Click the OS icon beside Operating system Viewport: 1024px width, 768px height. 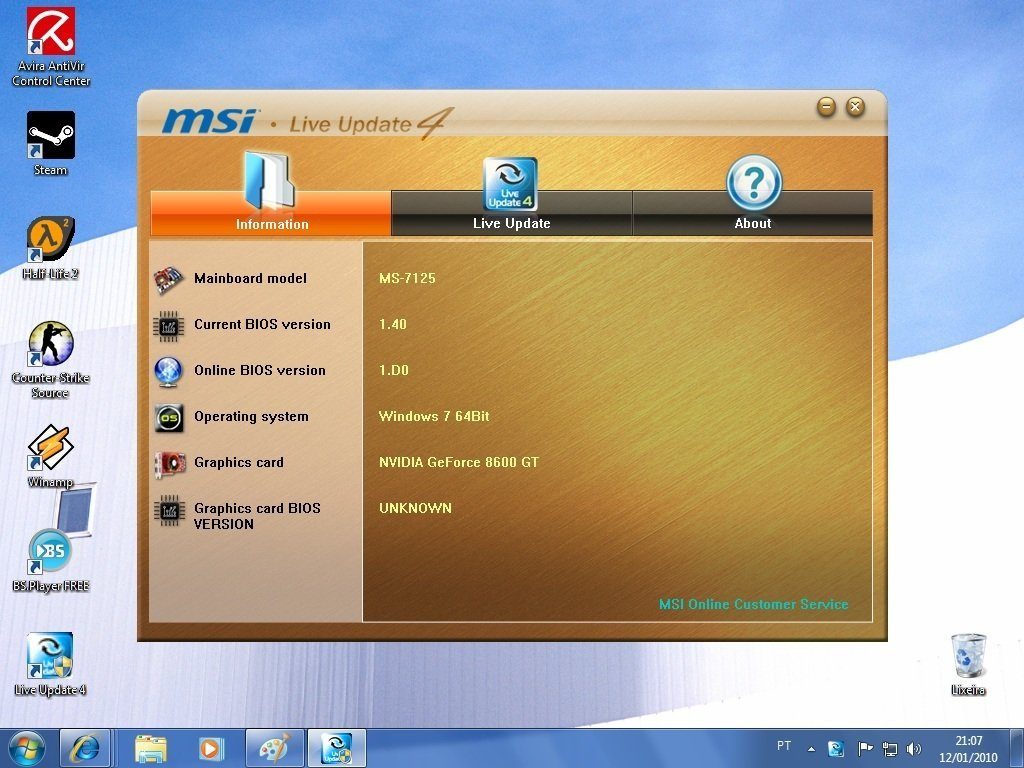click(x=168, y=417)
